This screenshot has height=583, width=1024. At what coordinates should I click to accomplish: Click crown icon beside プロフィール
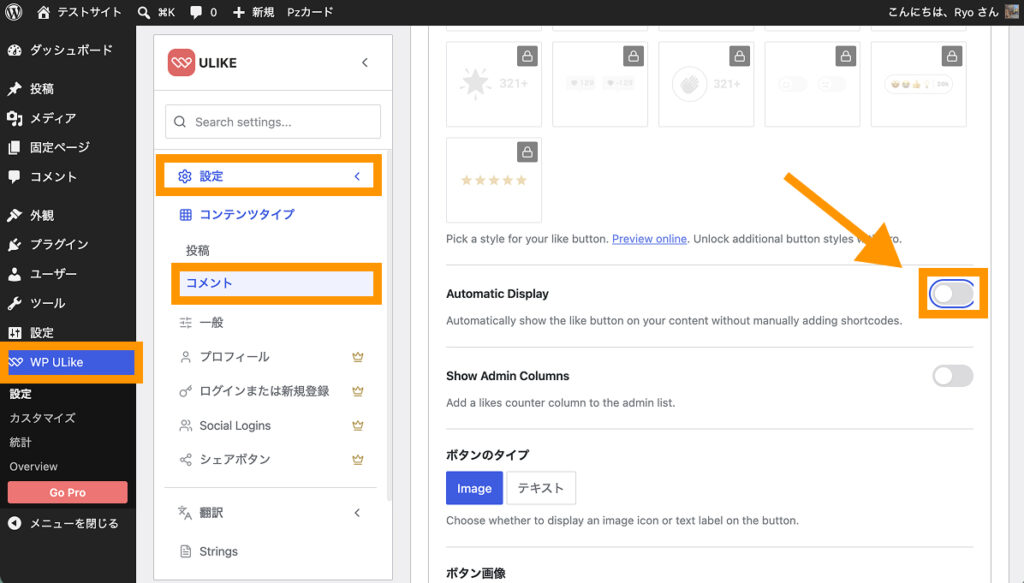[x=358, y=357]
